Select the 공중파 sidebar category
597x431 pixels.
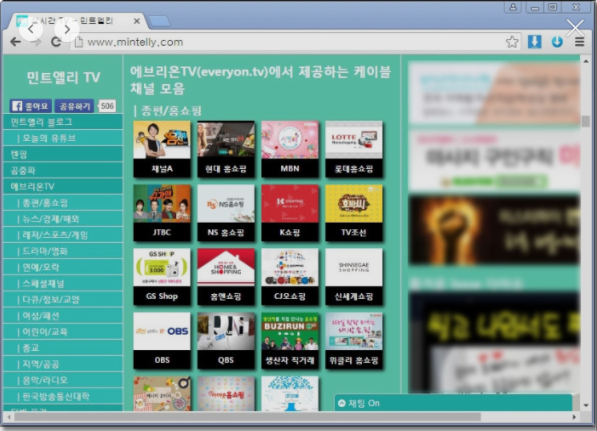(63, 170)
